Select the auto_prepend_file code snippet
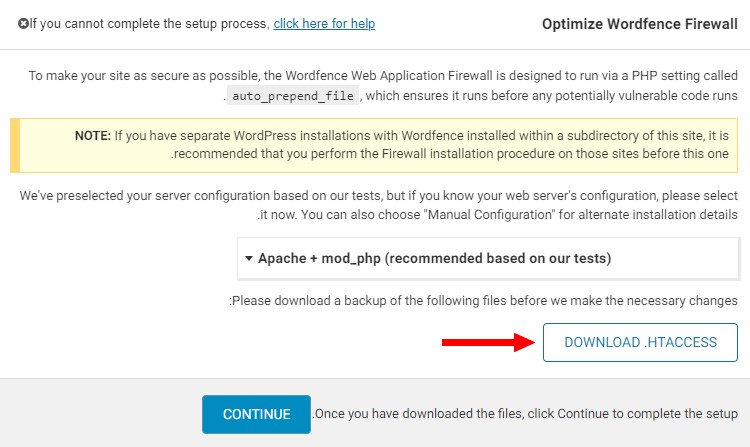Image resolution: width=750 pixels, height=447 pixels. 293,96
